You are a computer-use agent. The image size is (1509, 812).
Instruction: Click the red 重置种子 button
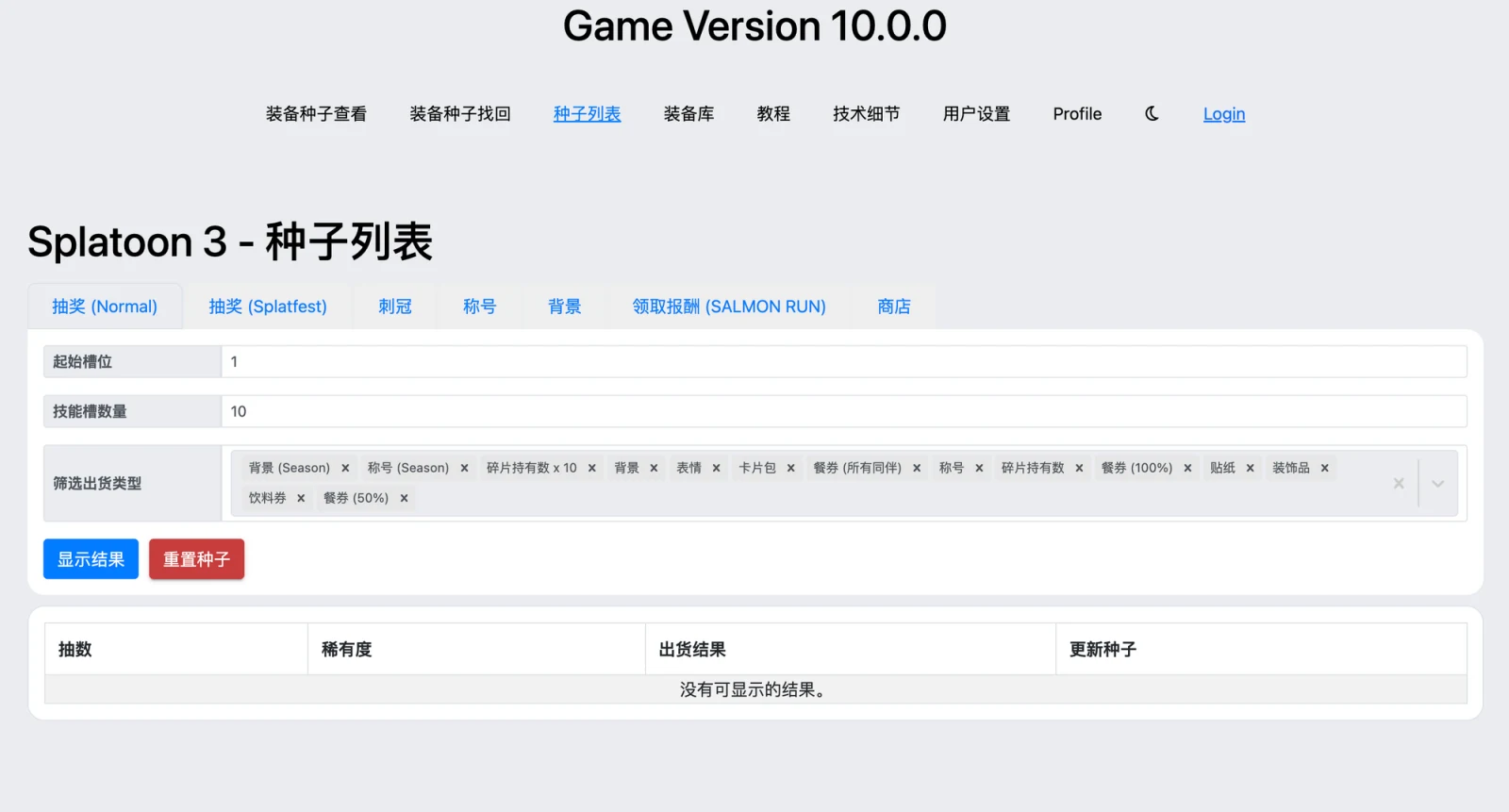click(196, 559)
